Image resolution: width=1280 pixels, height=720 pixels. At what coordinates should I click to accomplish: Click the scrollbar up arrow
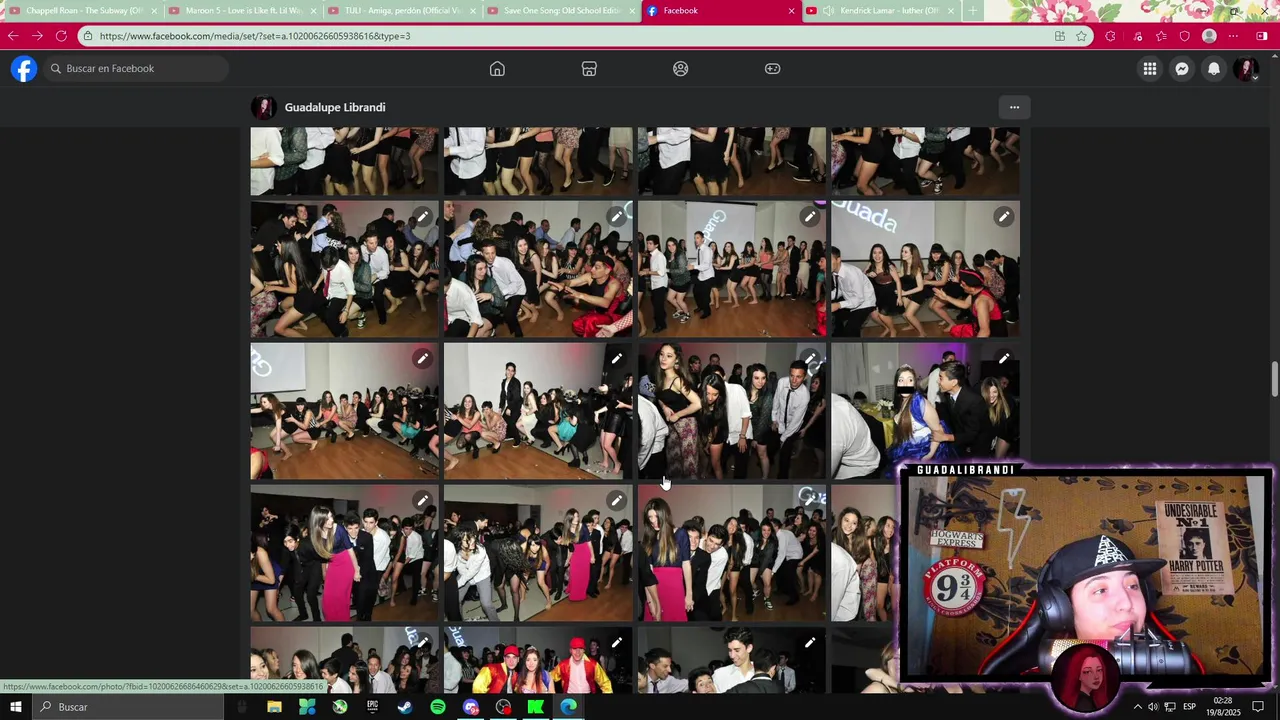tap(1274, 56)
